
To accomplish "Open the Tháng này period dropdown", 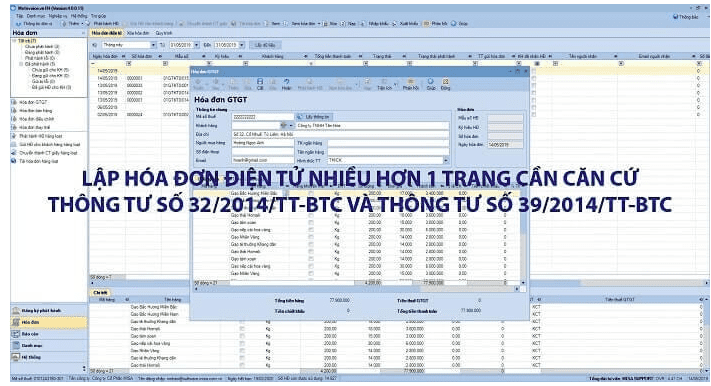I will pyautogui.click(x=153, y=45).
